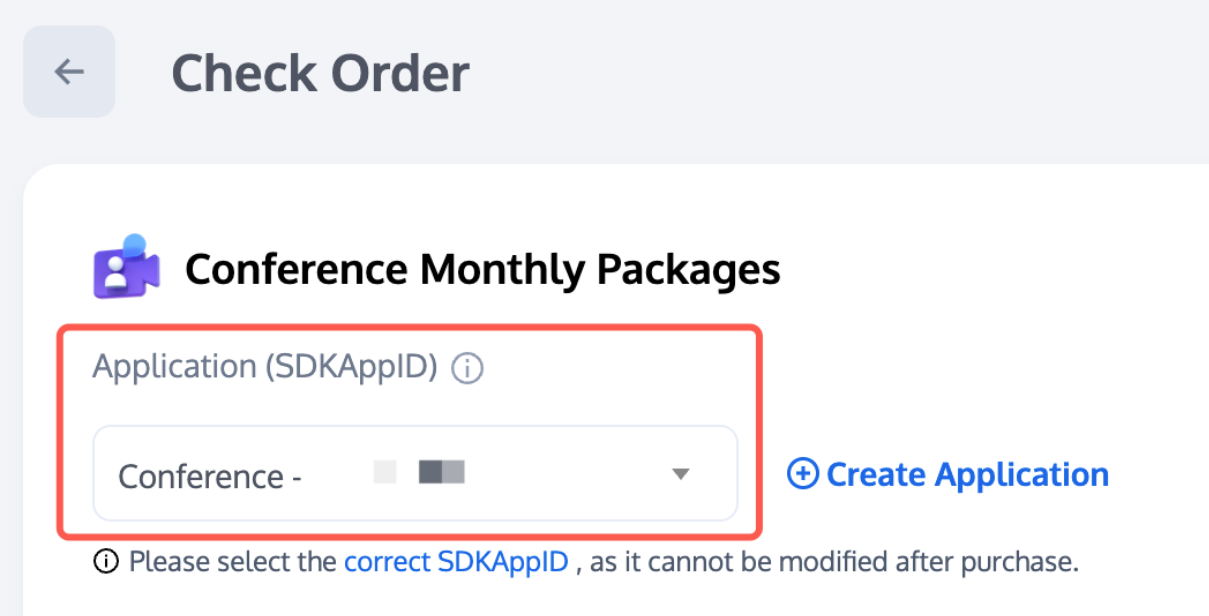Click the Create Application link
1209x616 pixels.
tap(966, 474)
